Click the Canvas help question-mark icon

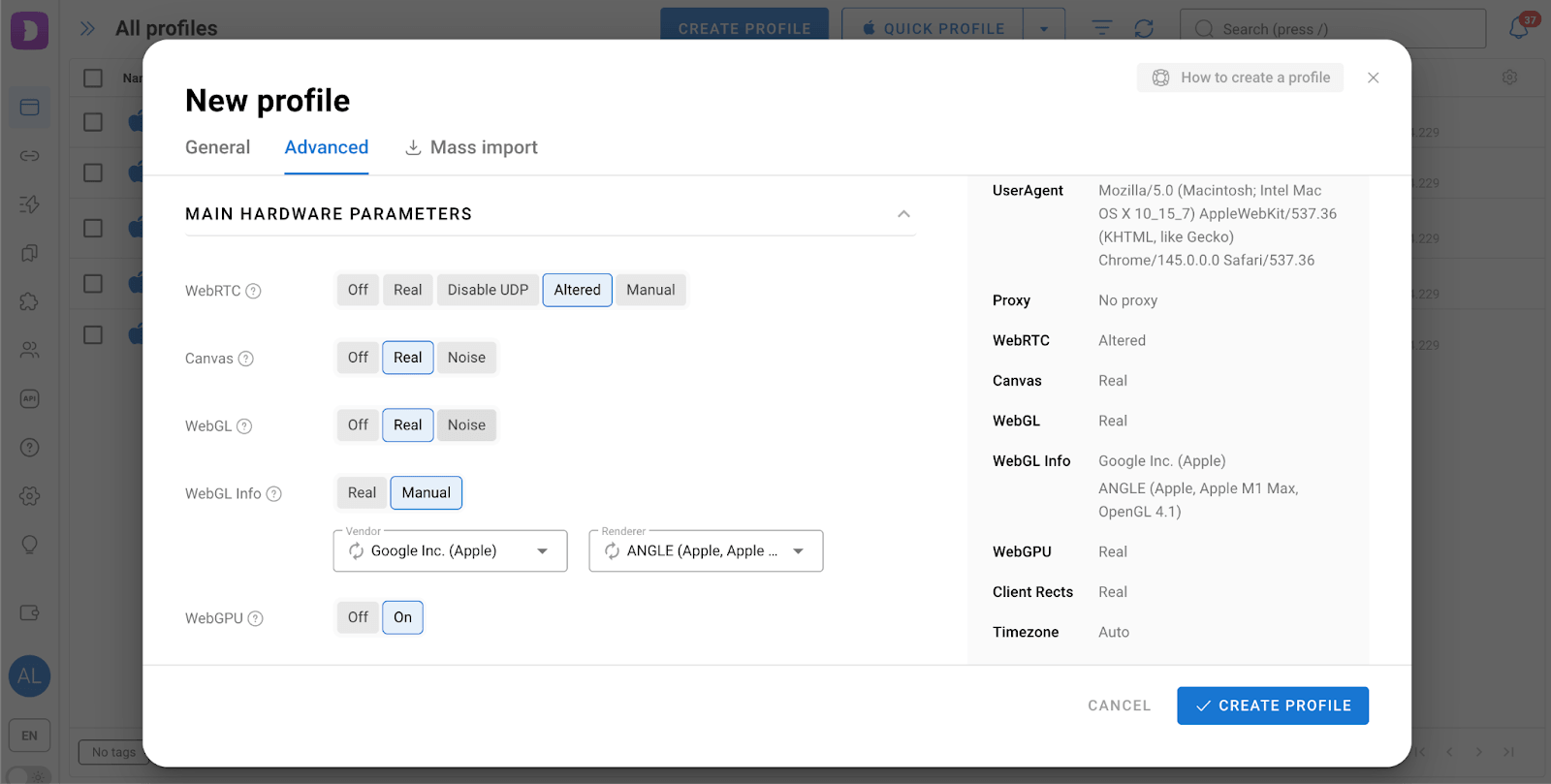tap(246, 359)
